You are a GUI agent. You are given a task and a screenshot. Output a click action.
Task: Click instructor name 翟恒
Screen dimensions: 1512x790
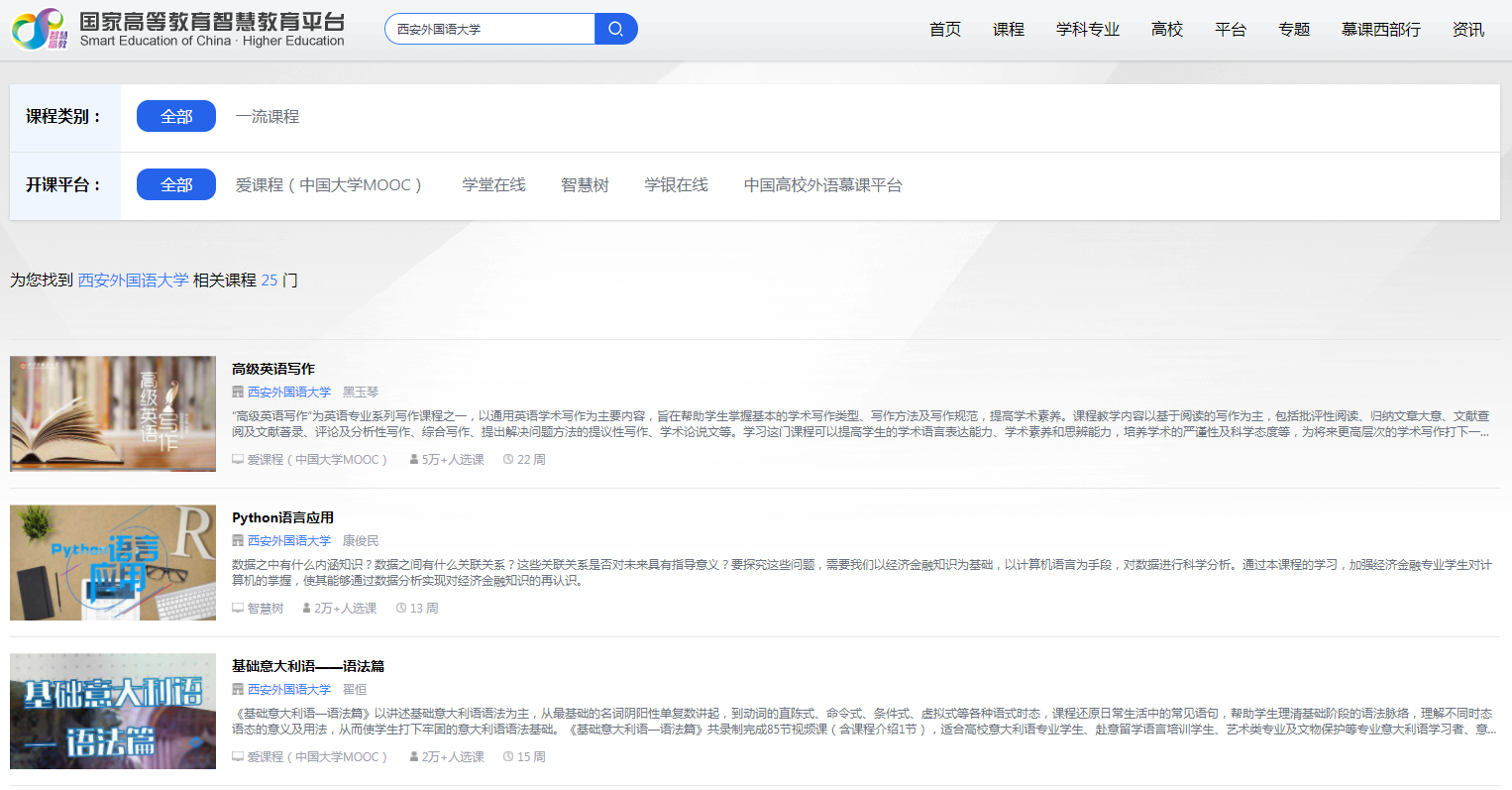pos(355,690)
